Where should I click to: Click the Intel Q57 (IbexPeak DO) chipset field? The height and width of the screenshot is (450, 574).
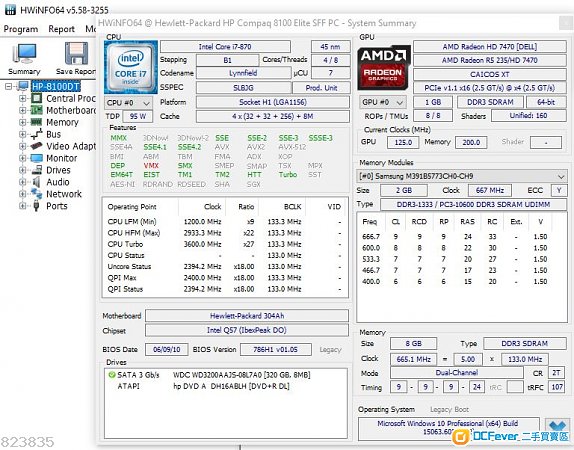[247, 330]
